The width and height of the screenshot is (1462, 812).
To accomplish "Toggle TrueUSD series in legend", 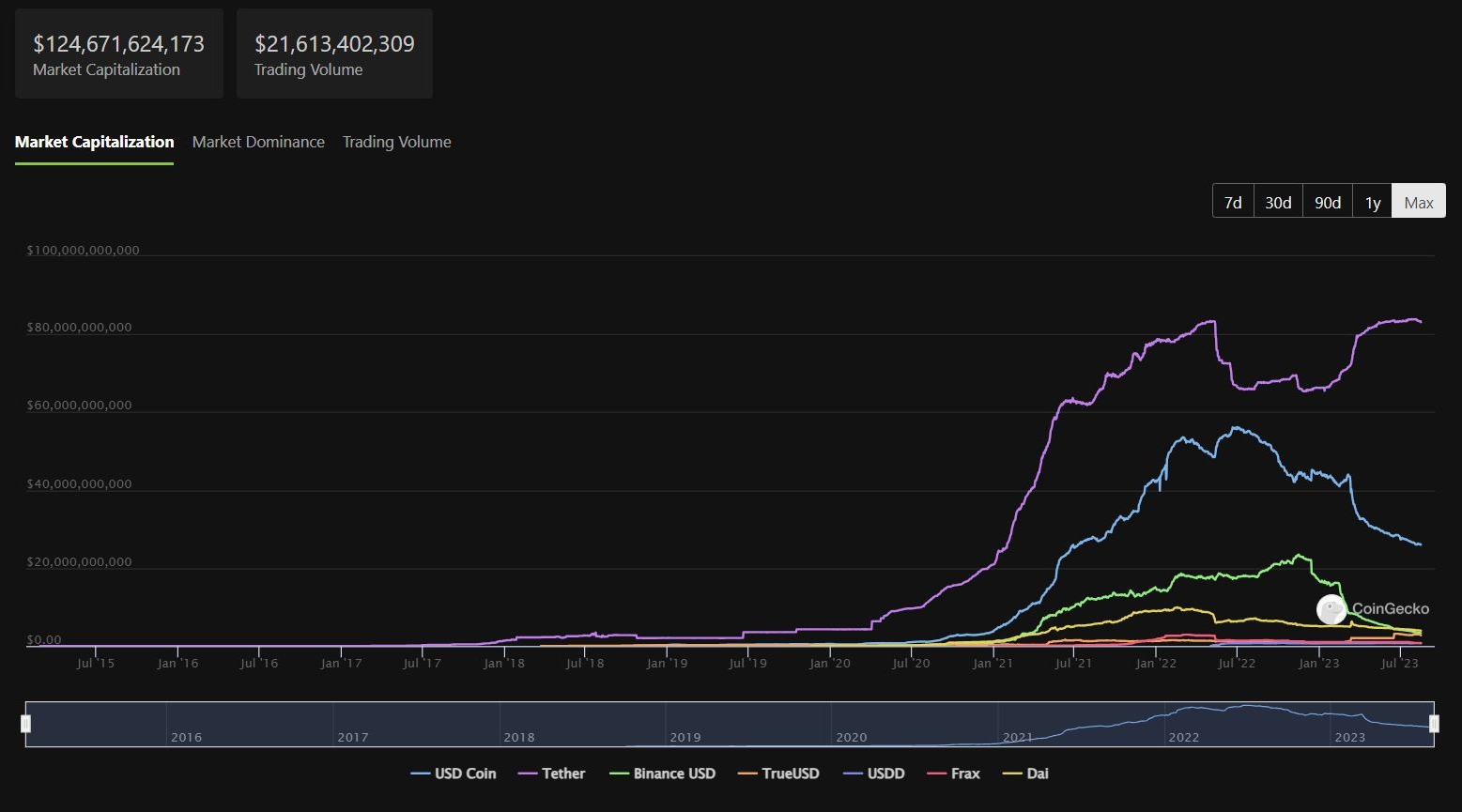I will pos(778,774).
